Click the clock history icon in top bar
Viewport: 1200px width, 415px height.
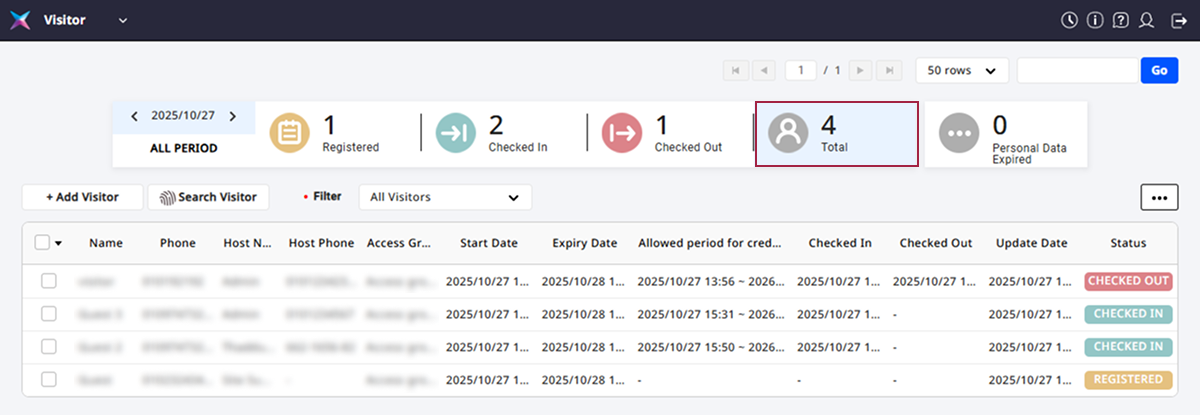1069,20
